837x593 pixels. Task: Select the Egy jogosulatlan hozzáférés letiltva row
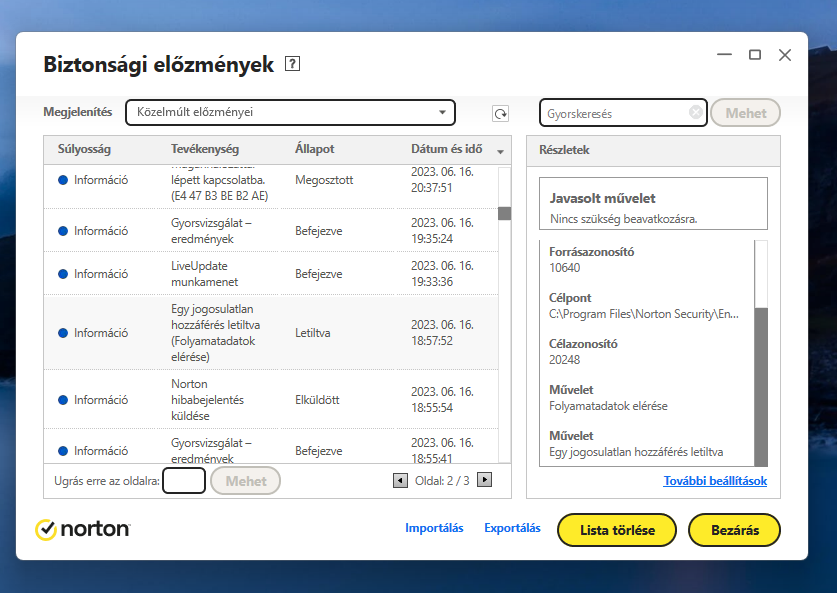271,333
